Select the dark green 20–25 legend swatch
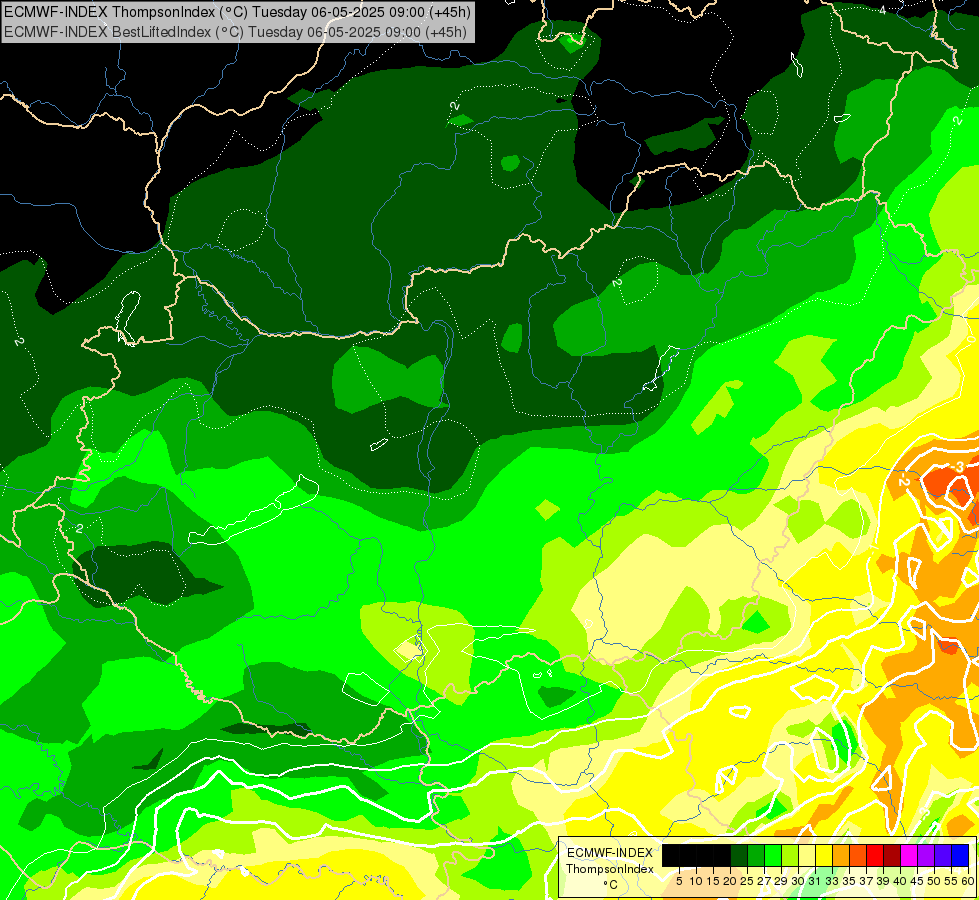Image resolution: width=979 pixels, height=900 pixels. [739, 855]
